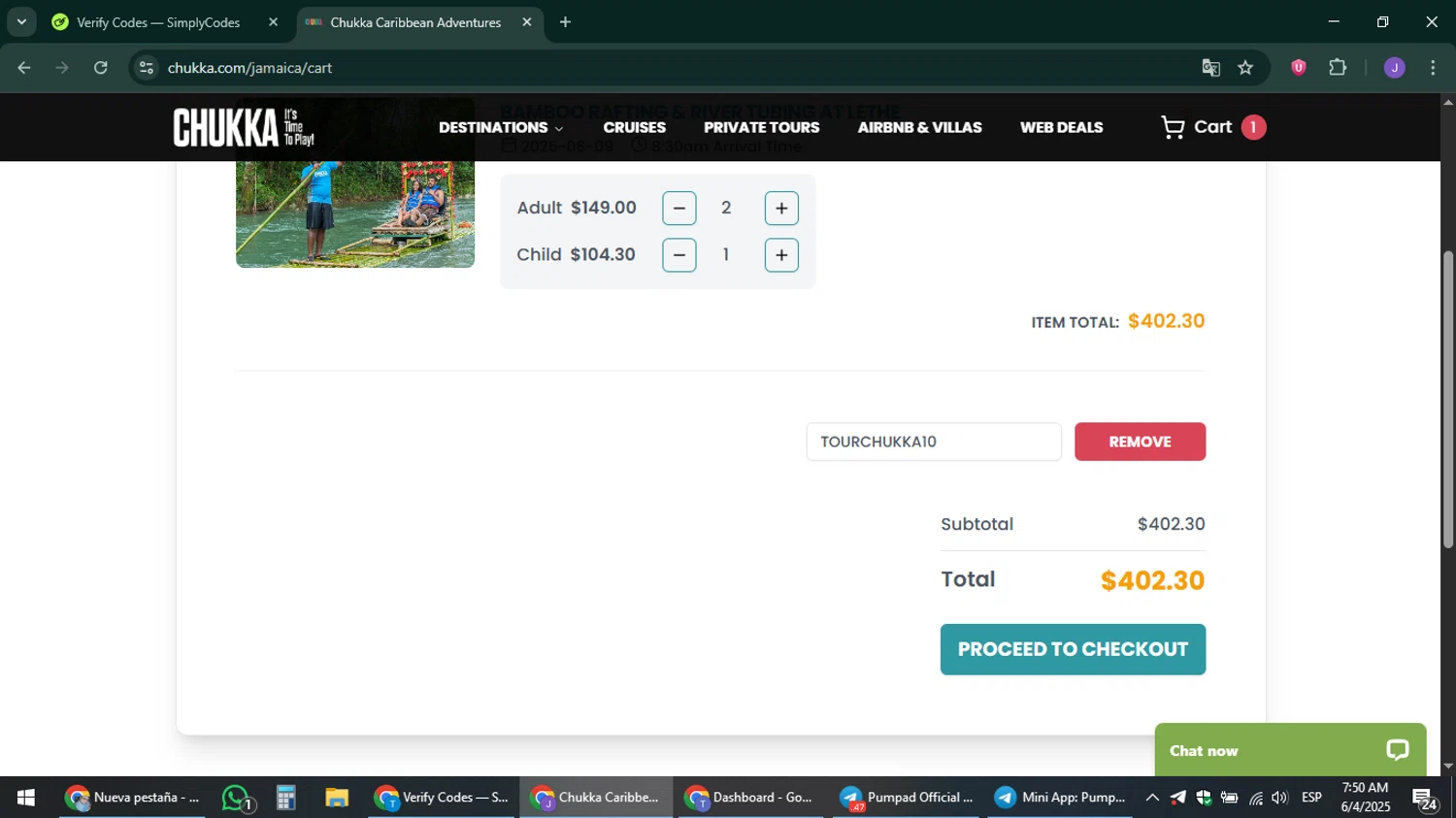Proceed to checkout
Image resolution: width=1456 pixels, height=818 pixels.
pos(1073,649)
